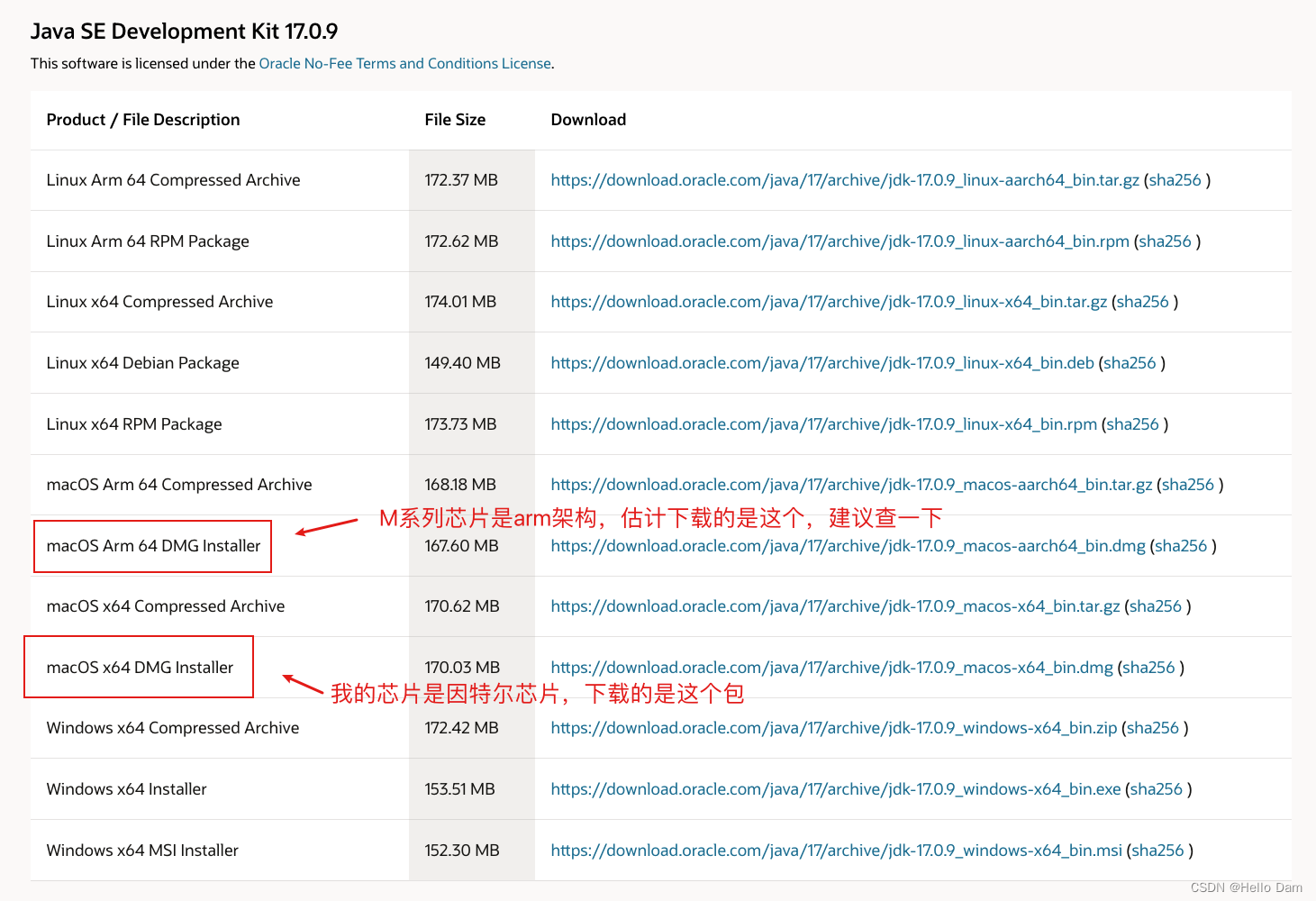Select 'Linux x64 RPM Package' text
The image size is (1316, 901).
133,424
